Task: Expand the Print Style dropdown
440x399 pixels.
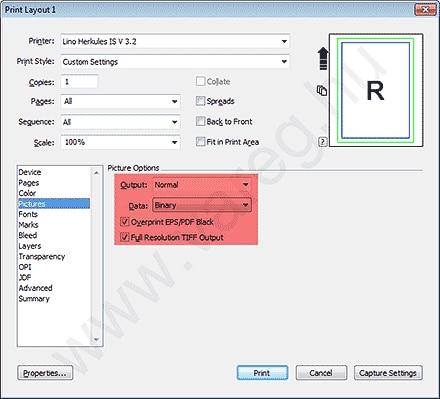Action: (175, 62)
